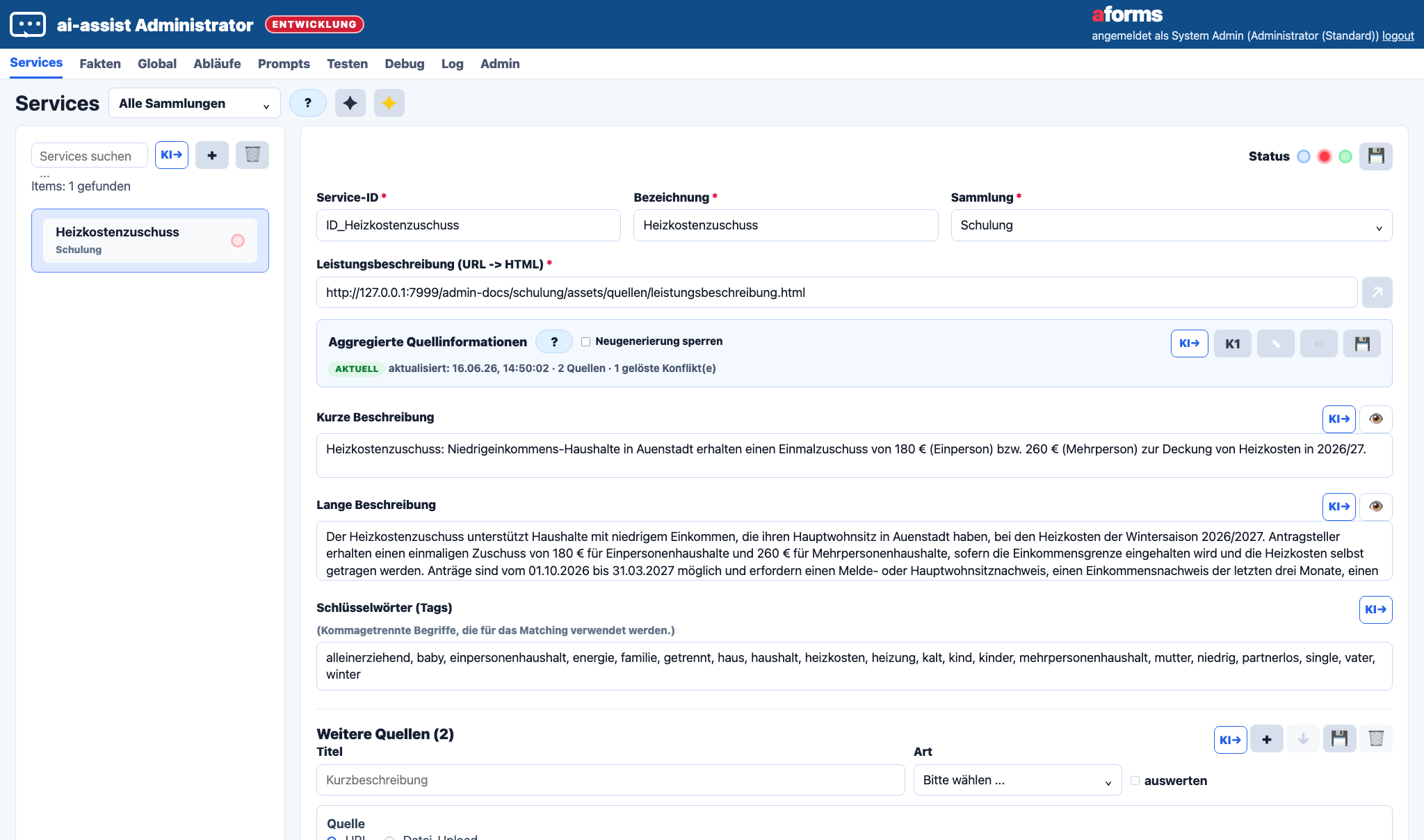Screen dimensions: 1424x840
Task: Open the Fakten tab
Action: tap(100, 64)
